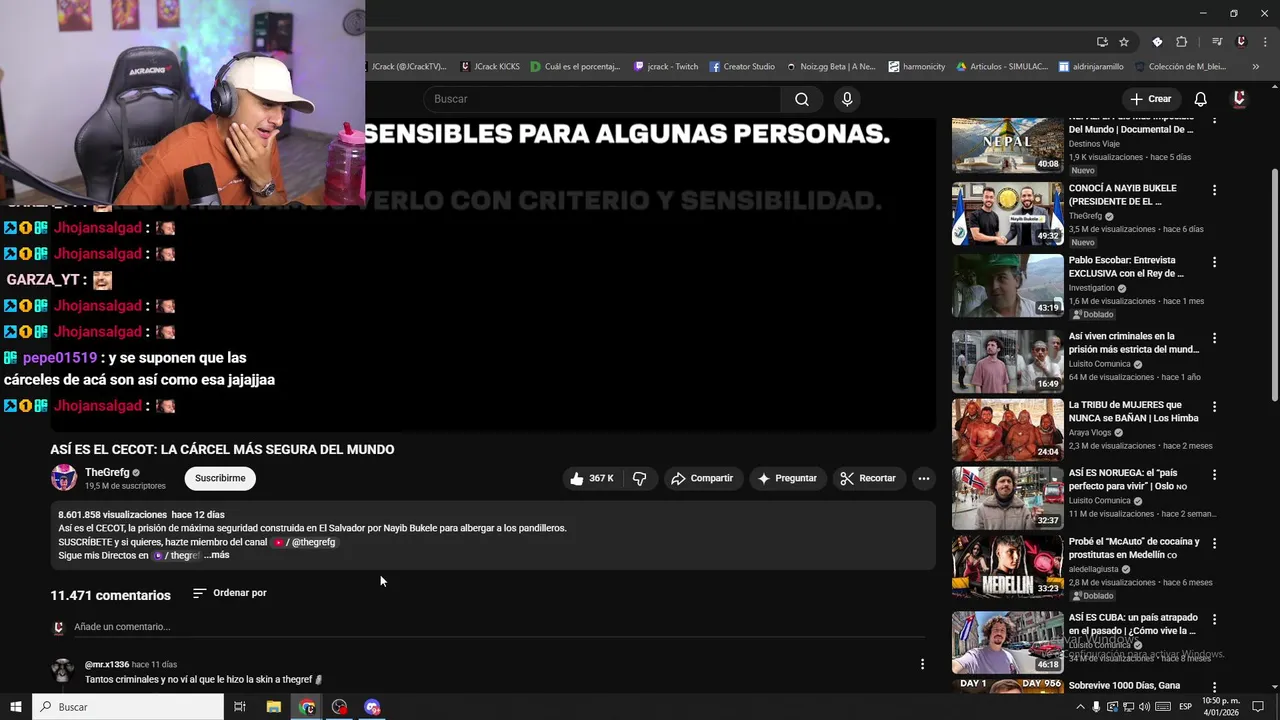Click the ESP language indicator

(1186, 707)
